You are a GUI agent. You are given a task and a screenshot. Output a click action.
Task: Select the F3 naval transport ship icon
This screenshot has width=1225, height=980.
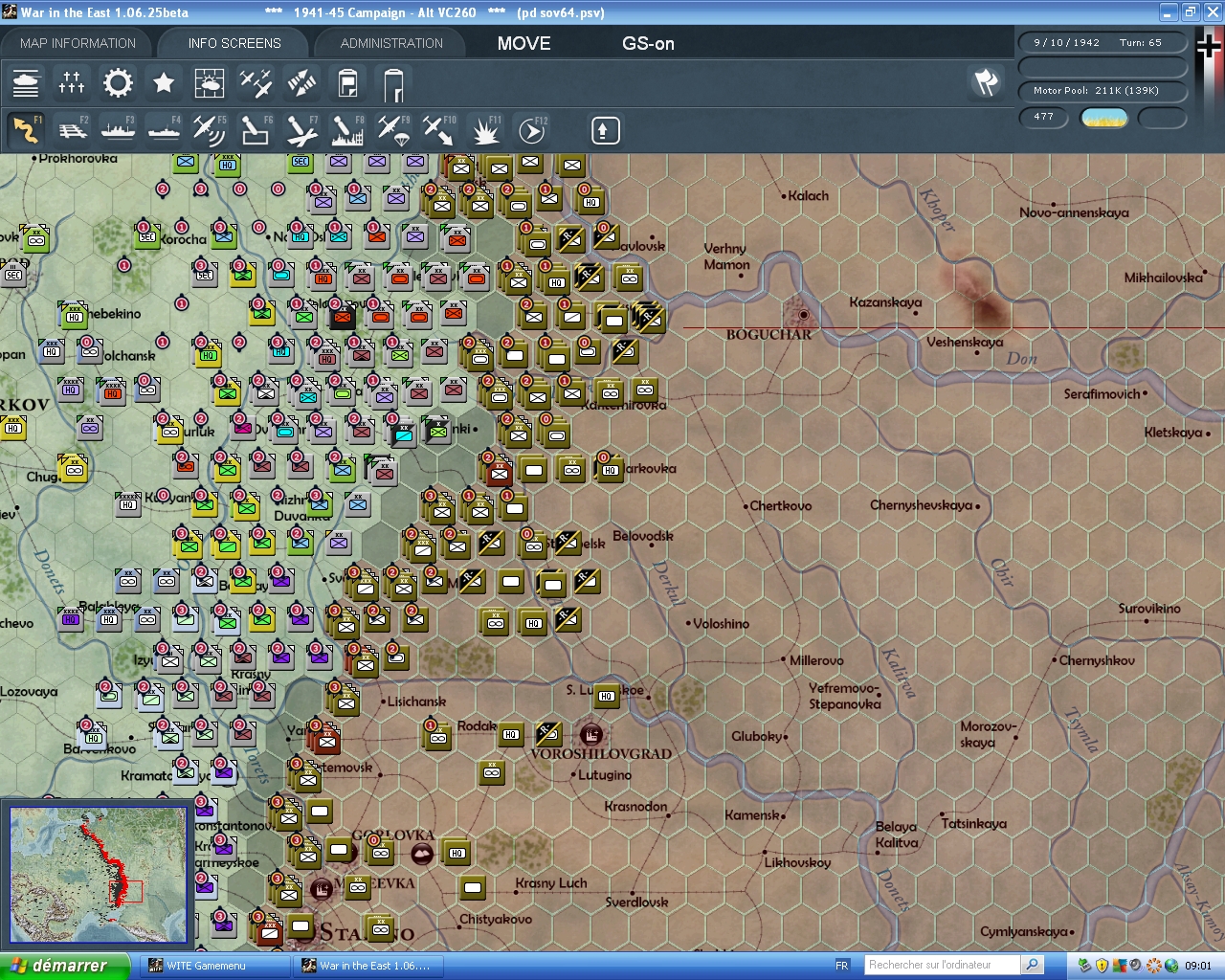coord(118,129)
